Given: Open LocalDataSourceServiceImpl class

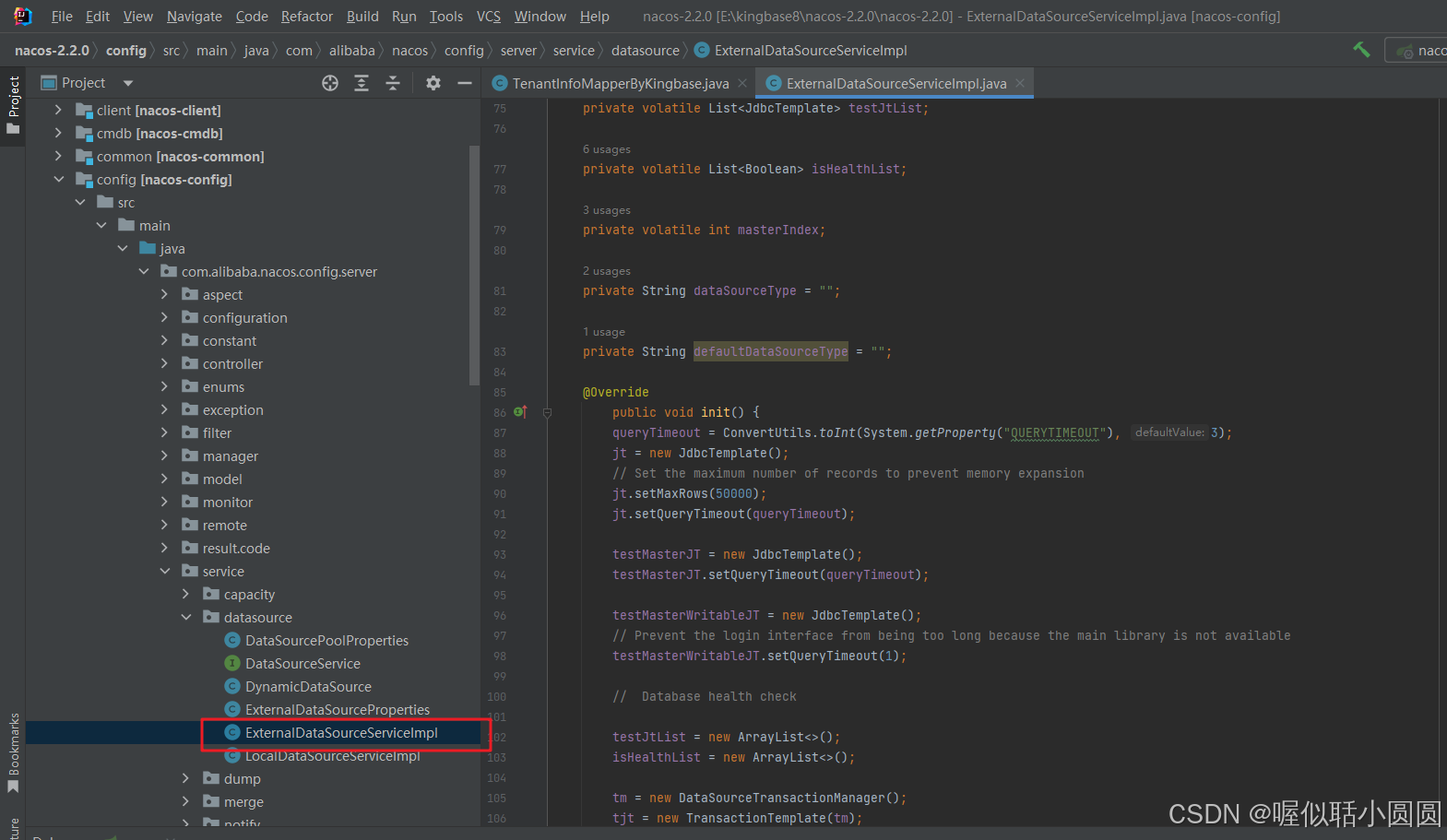Looking at the screenshot, I should 332,756.
